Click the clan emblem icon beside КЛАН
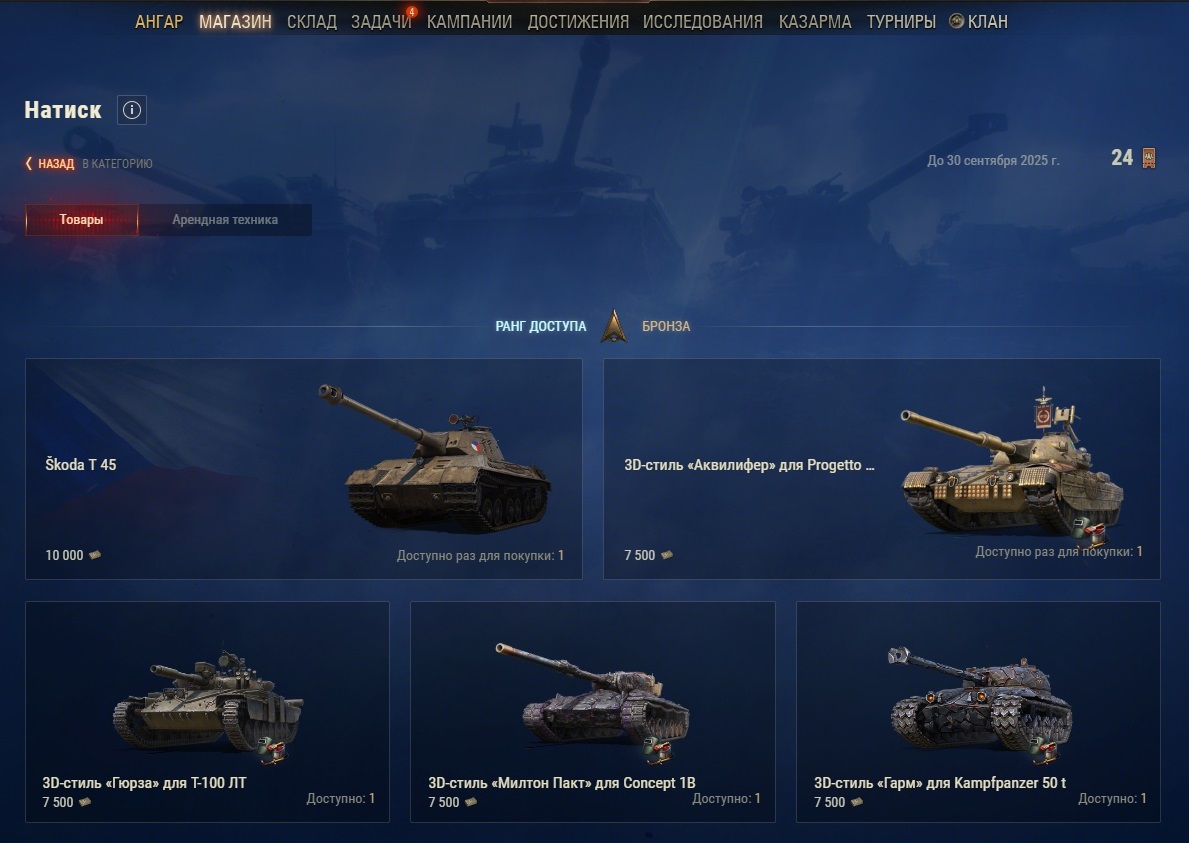Viewport: 1189px width, 843px height. click(956, 21)
